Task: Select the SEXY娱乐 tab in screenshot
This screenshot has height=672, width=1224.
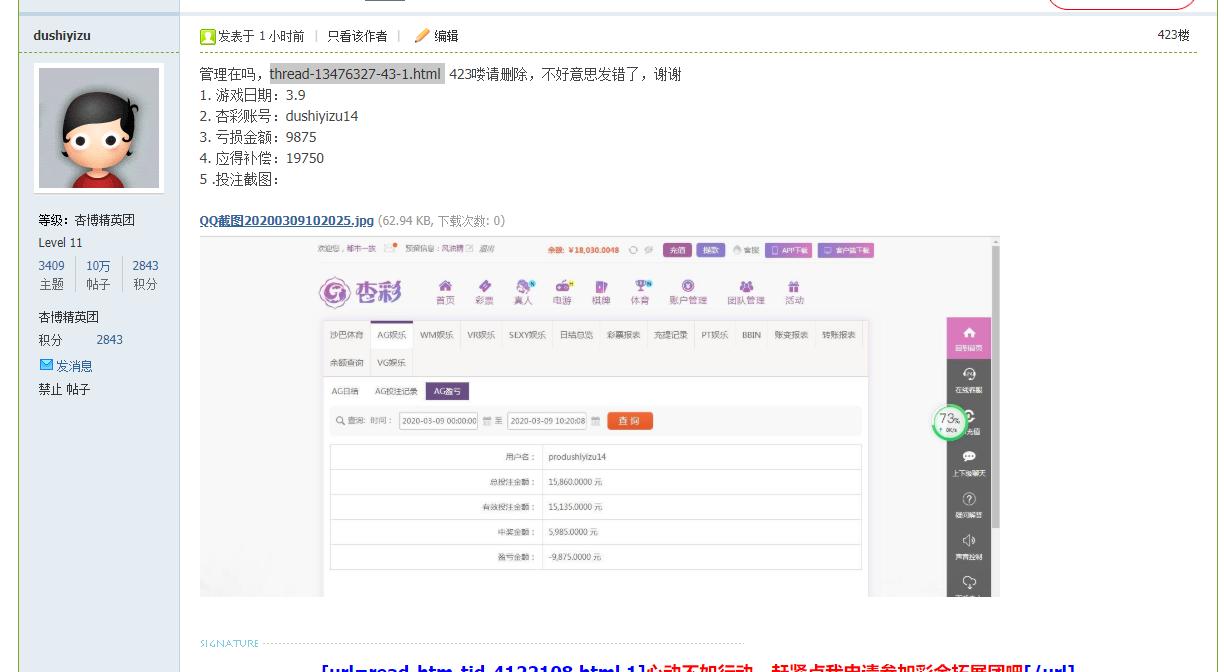Action: point(527,335)
